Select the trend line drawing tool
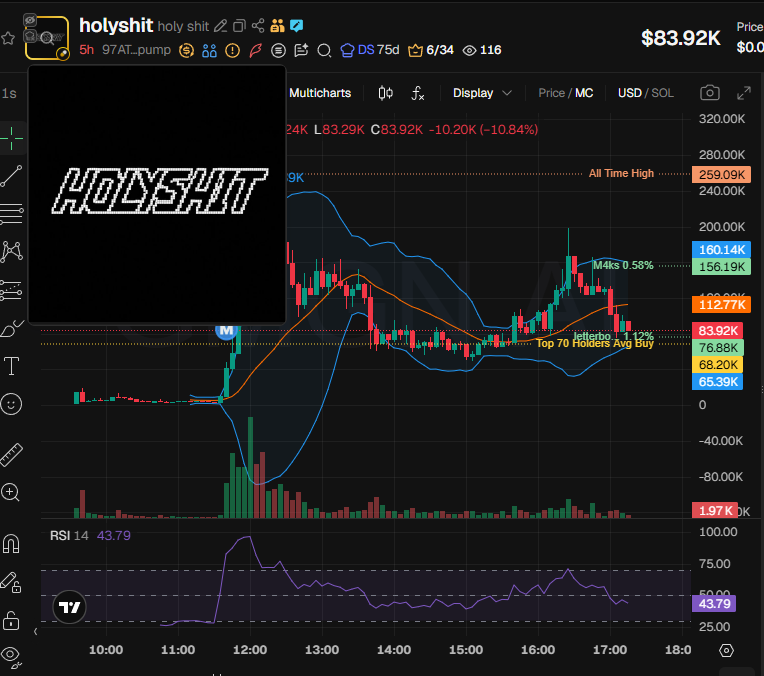The width and height of the screenshot is (764, 676). click(12, 176)
